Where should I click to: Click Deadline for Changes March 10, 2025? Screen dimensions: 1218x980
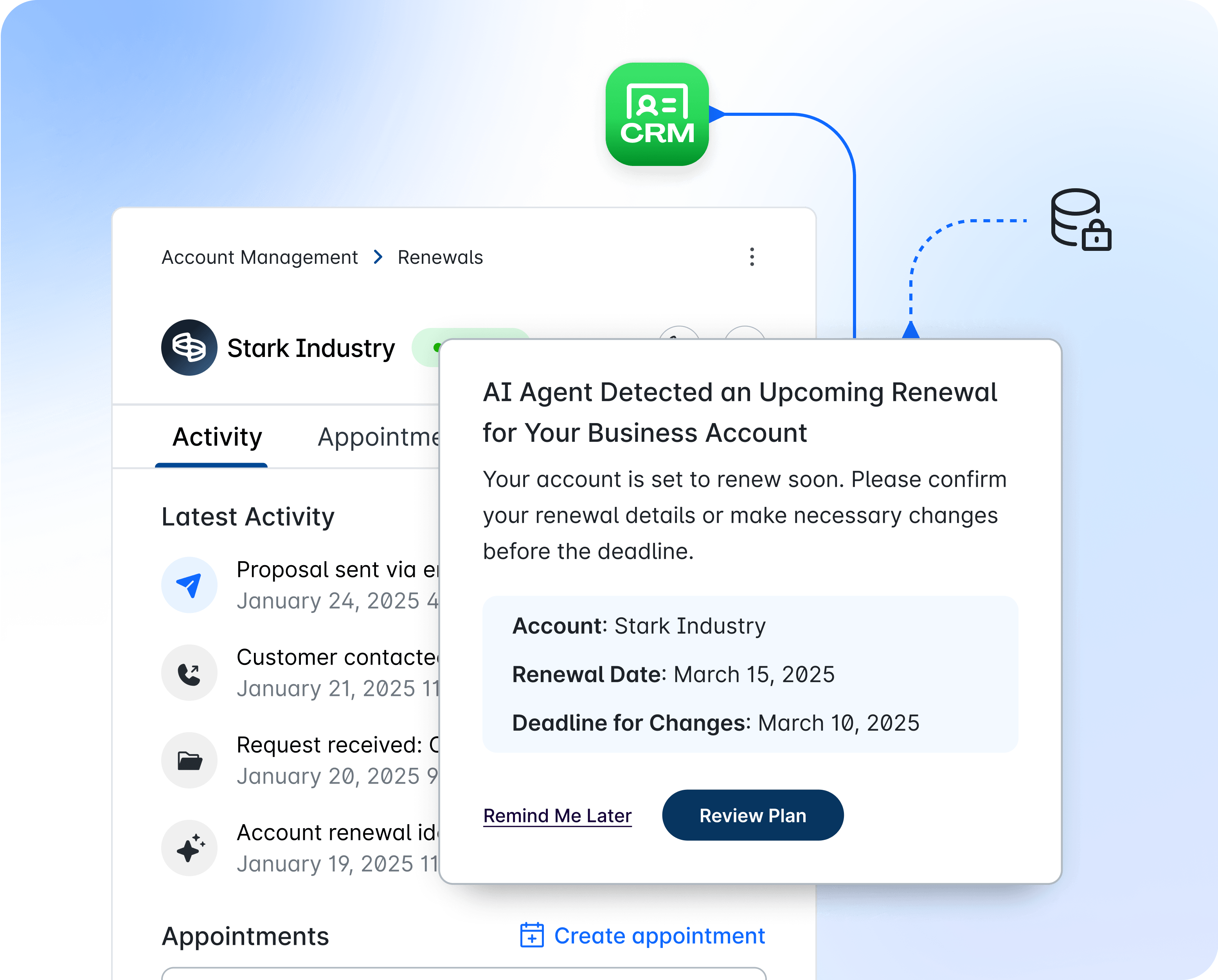coord(716,723)
